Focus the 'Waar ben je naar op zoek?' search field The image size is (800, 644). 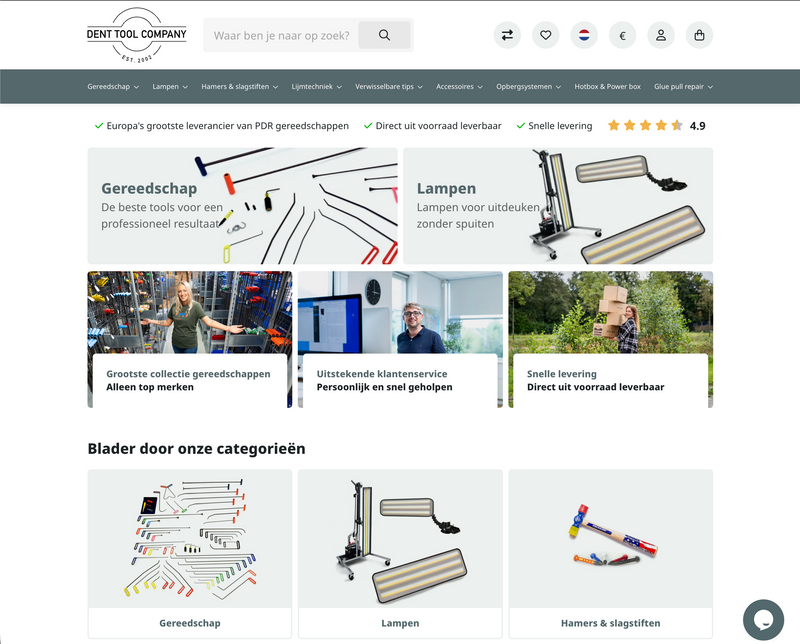[281, 35]
